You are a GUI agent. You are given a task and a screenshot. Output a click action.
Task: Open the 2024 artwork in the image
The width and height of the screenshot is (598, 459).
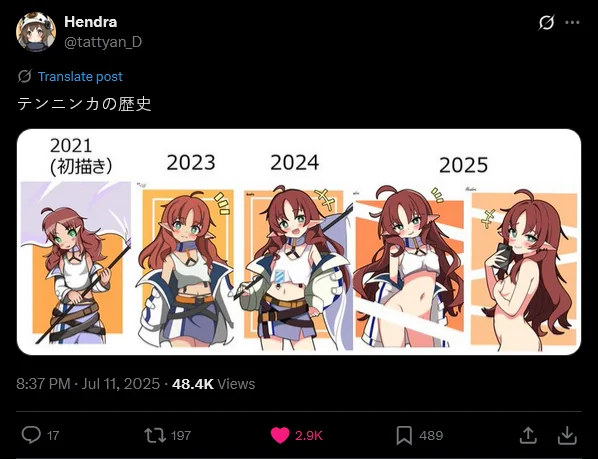297,268
